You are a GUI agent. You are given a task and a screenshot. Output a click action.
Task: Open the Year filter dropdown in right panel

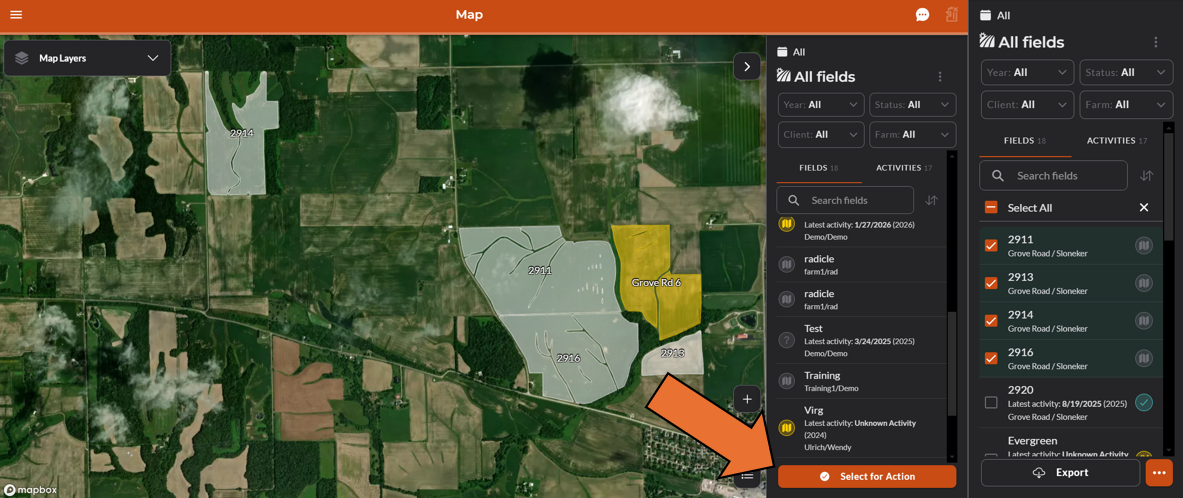(x=1028, y=72)
